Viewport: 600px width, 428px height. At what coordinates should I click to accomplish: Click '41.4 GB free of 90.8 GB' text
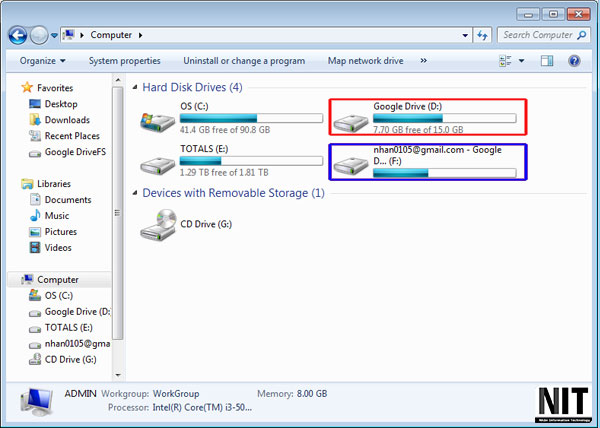(x=225, y=130)
